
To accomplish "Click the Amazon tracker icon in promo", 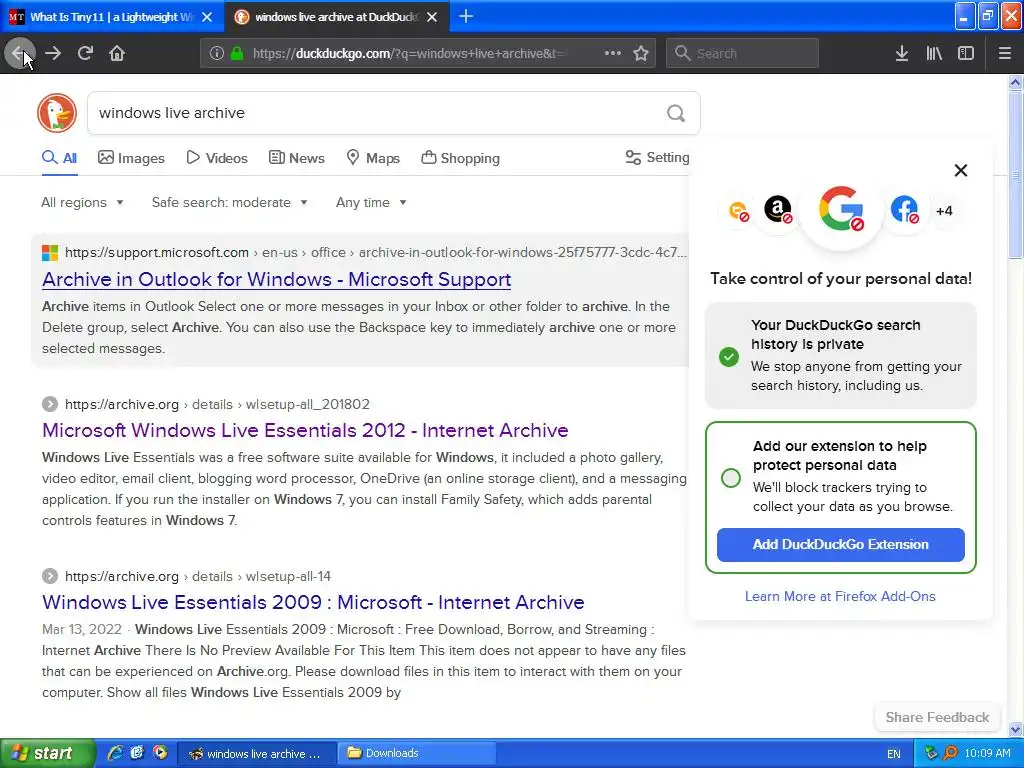I will click(x=778, y=210).
